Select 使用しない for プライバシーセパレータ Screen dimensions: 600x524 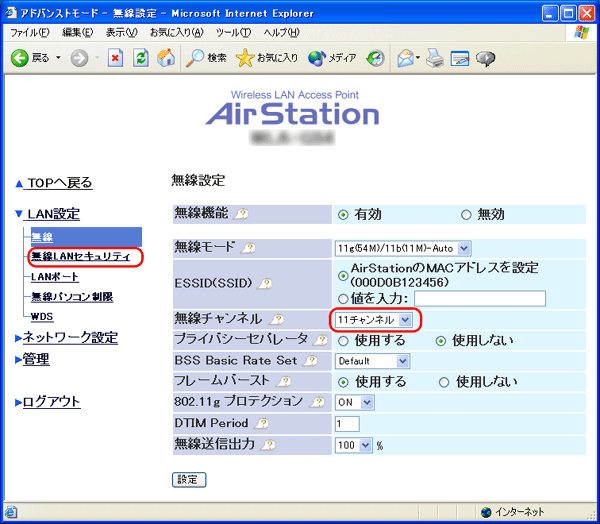[441, 341]
